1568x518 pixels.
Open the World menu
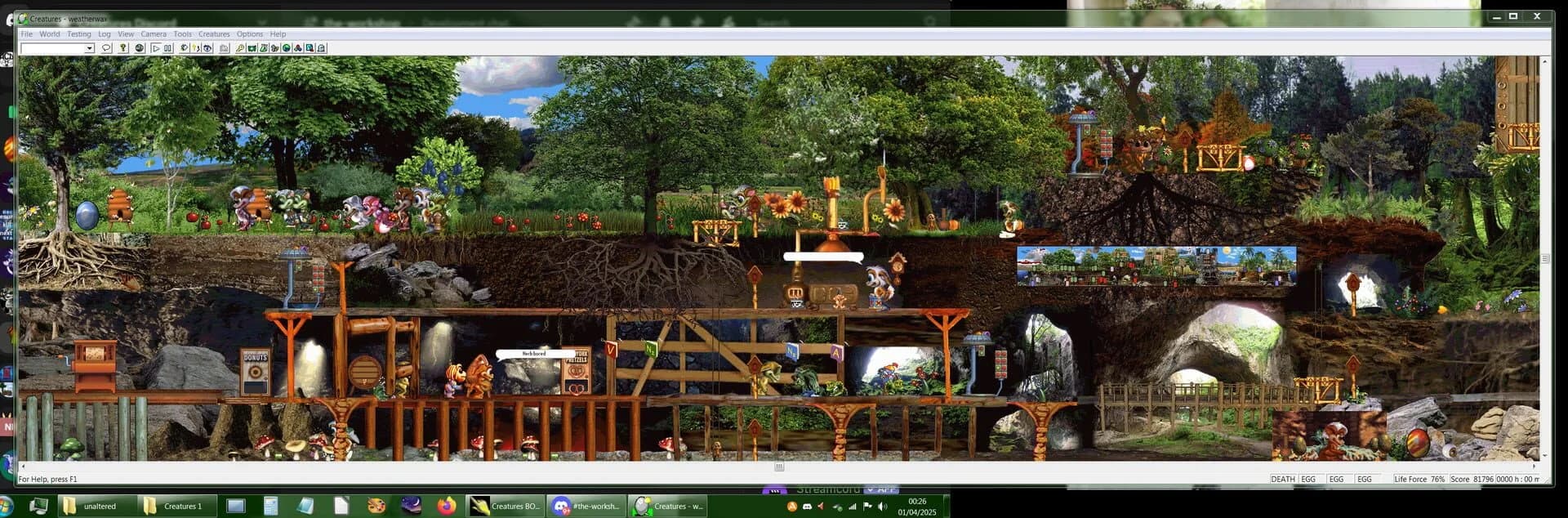point(49,34)
